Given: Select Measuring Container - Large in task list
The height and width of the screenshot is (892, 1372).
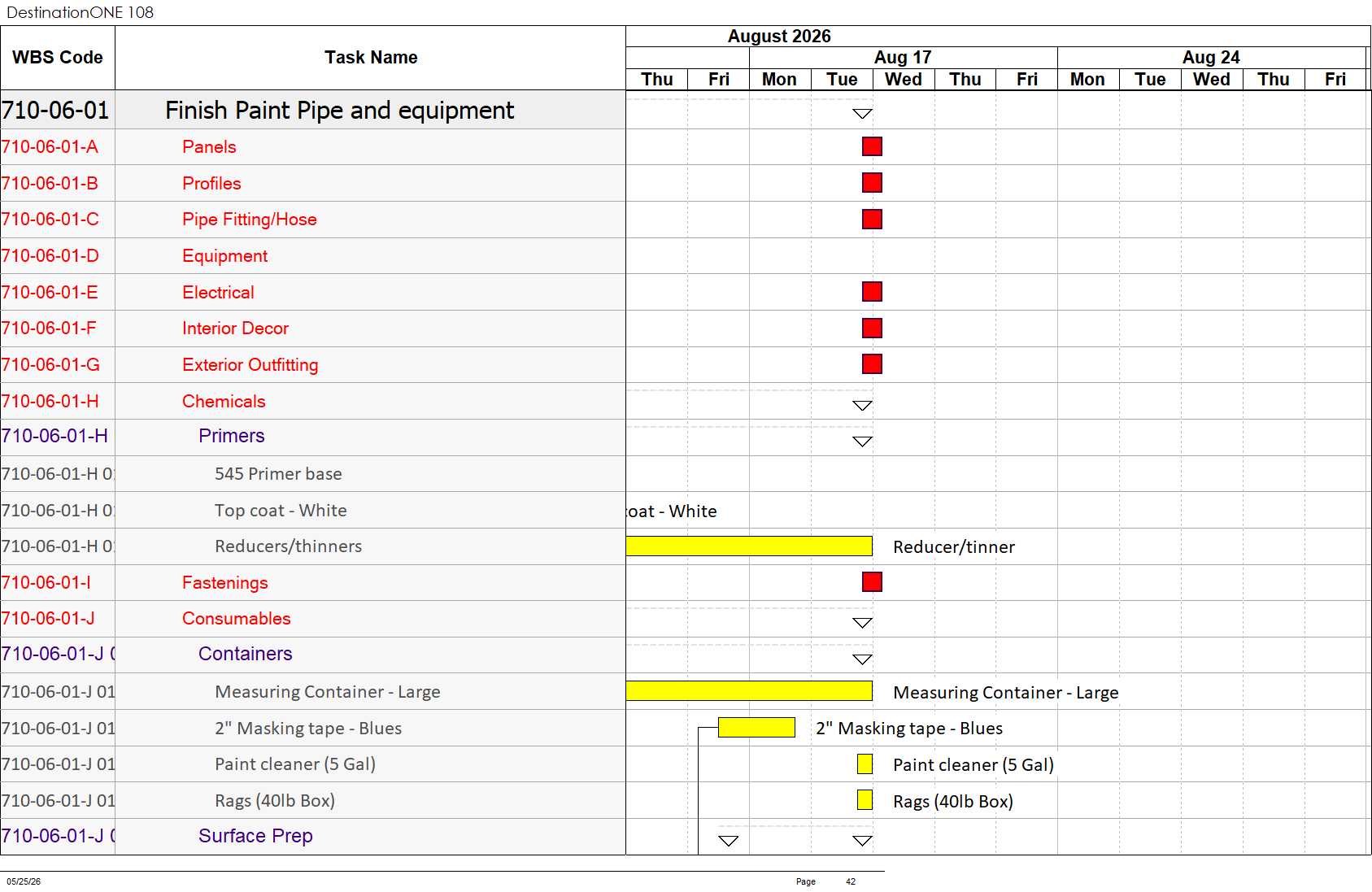Looking at the screenshot, I should coord(328,692).
